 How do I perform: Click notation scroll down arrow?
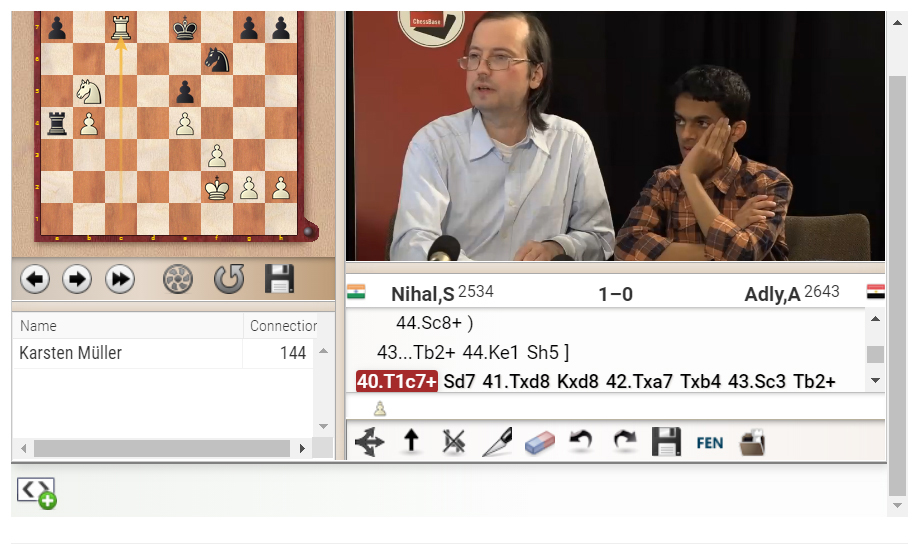[875, 381]
